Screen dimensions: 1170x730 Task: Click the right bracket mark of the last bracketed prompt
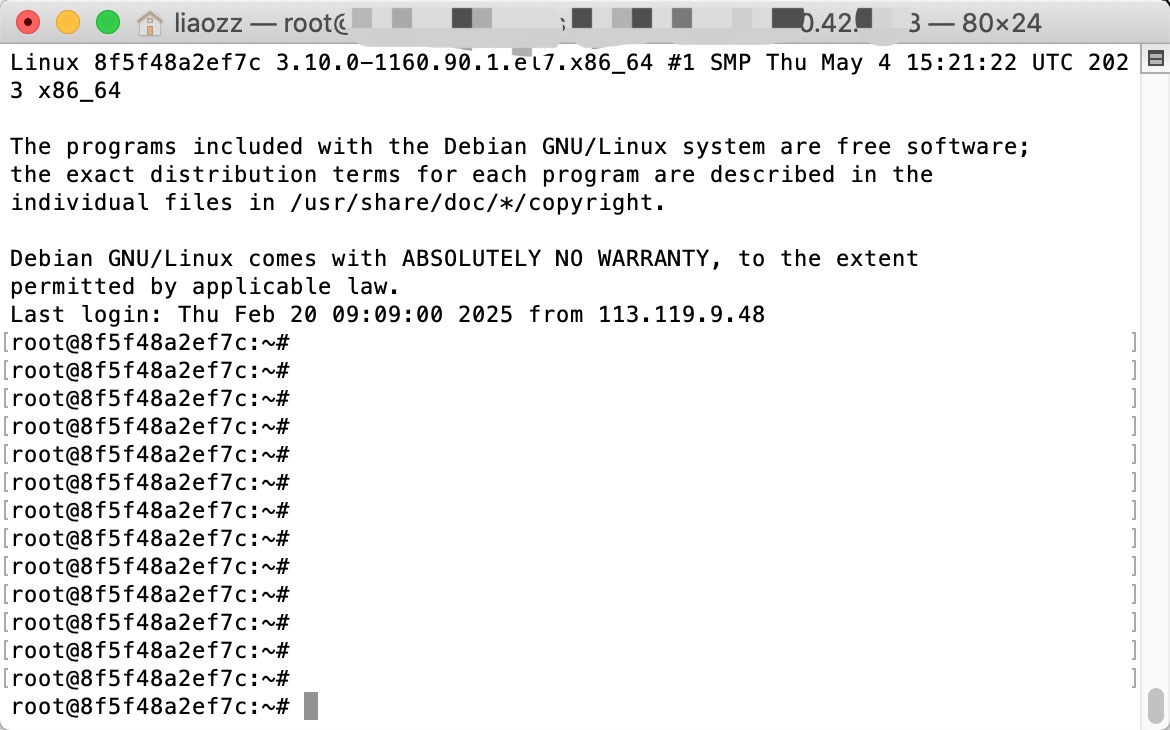tap(1133, 678)
